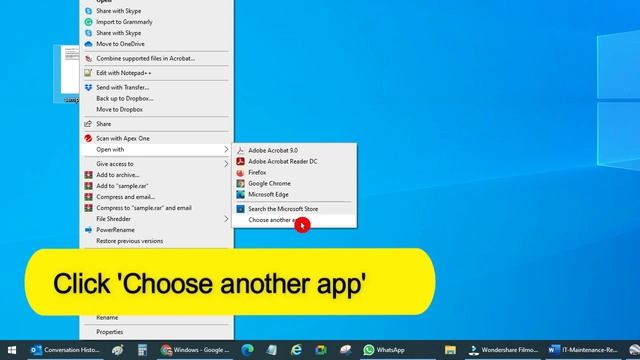Switch to Word IT-Maintenance document
Viewport: 640px width, 360px height.
pyautogui.click(x=583, y=350)
